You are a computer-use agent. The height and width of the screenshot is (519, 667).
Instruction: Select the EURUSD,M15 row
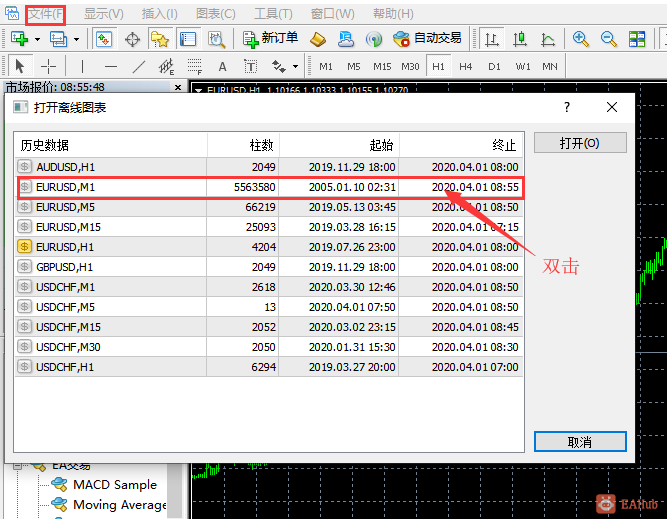[269, 227]
